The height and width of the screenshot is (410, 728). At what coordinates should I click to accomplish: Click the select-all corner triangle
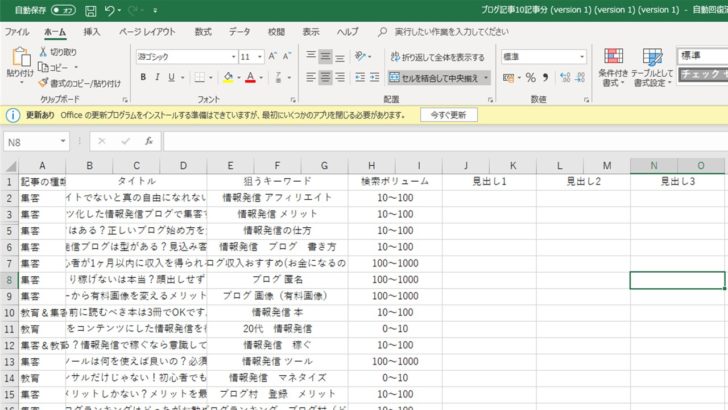coord(11,166)
